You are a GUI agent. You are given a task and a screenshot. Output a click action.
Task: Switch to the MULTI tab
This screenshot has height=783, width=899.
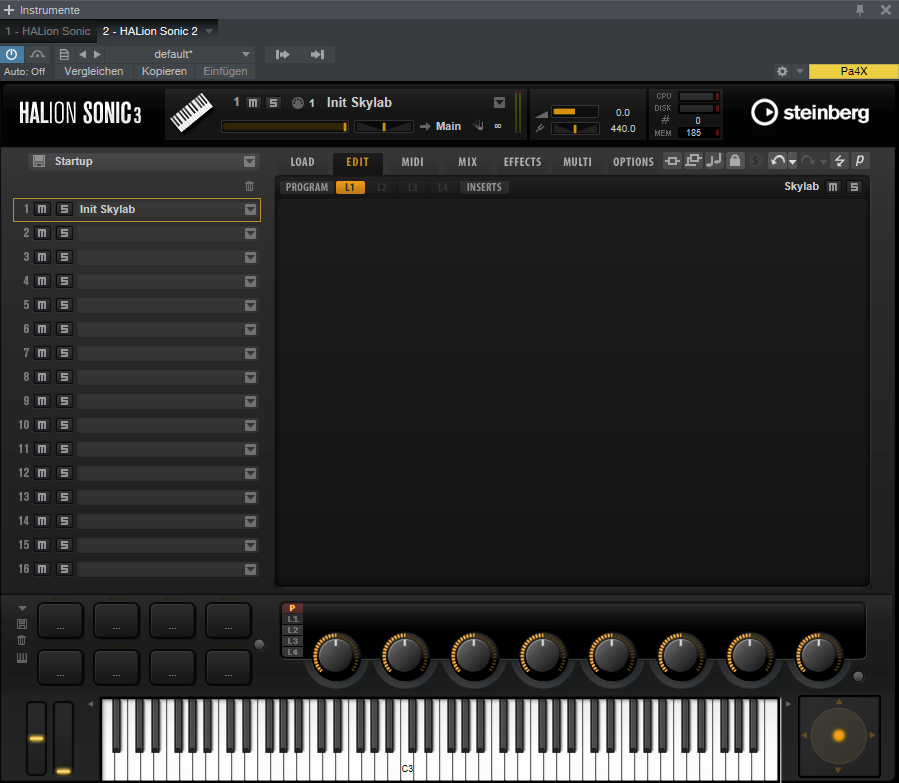(577, 162)
